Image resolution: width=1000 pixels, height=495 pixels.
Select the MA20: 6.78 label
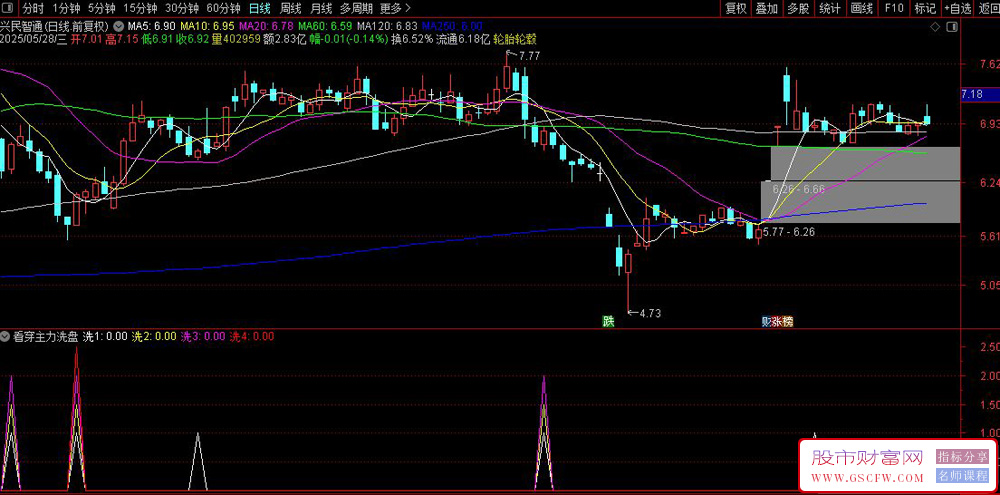[x=266, y=27]
